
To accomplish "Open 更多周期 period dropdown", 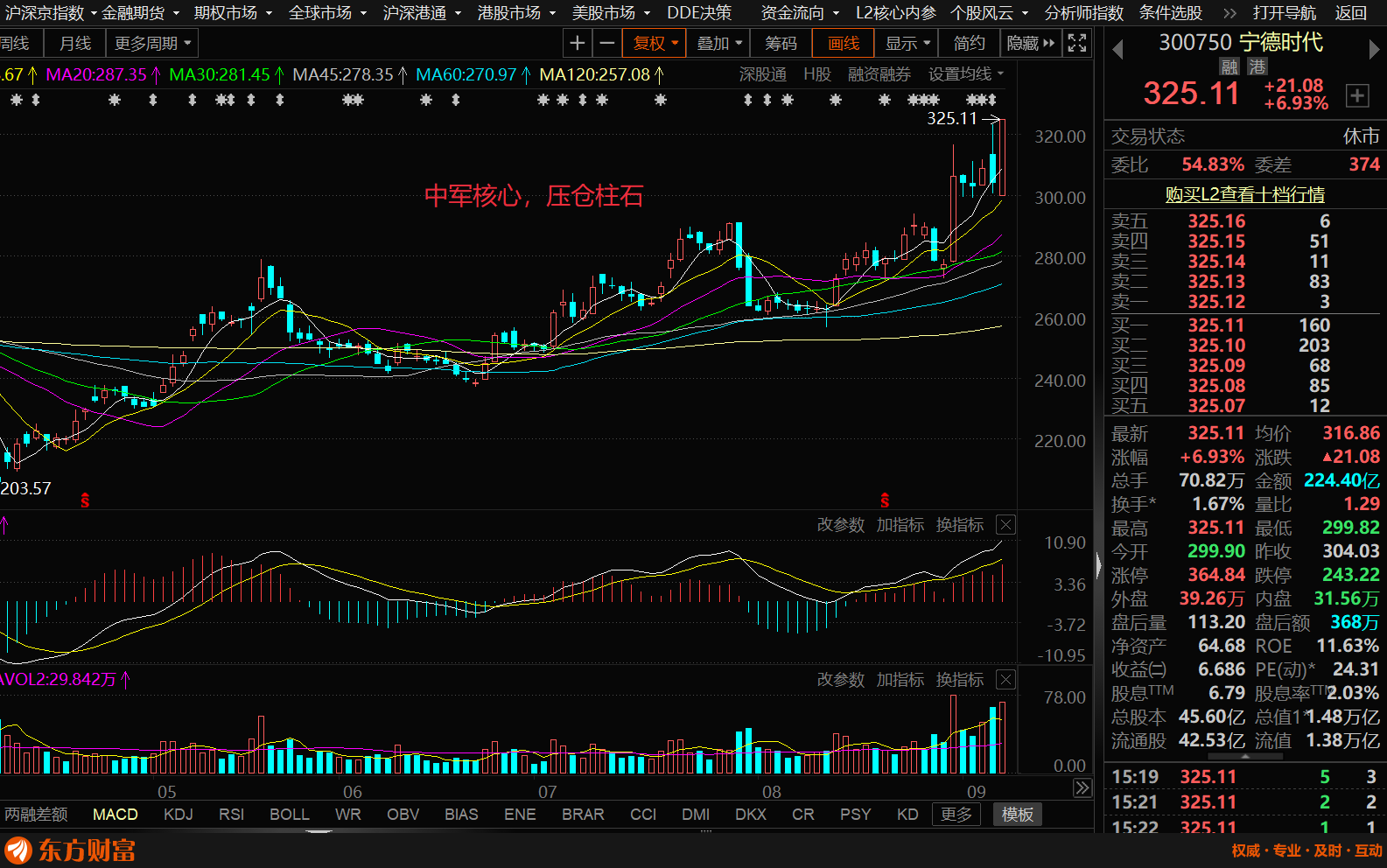I will 152,43.
